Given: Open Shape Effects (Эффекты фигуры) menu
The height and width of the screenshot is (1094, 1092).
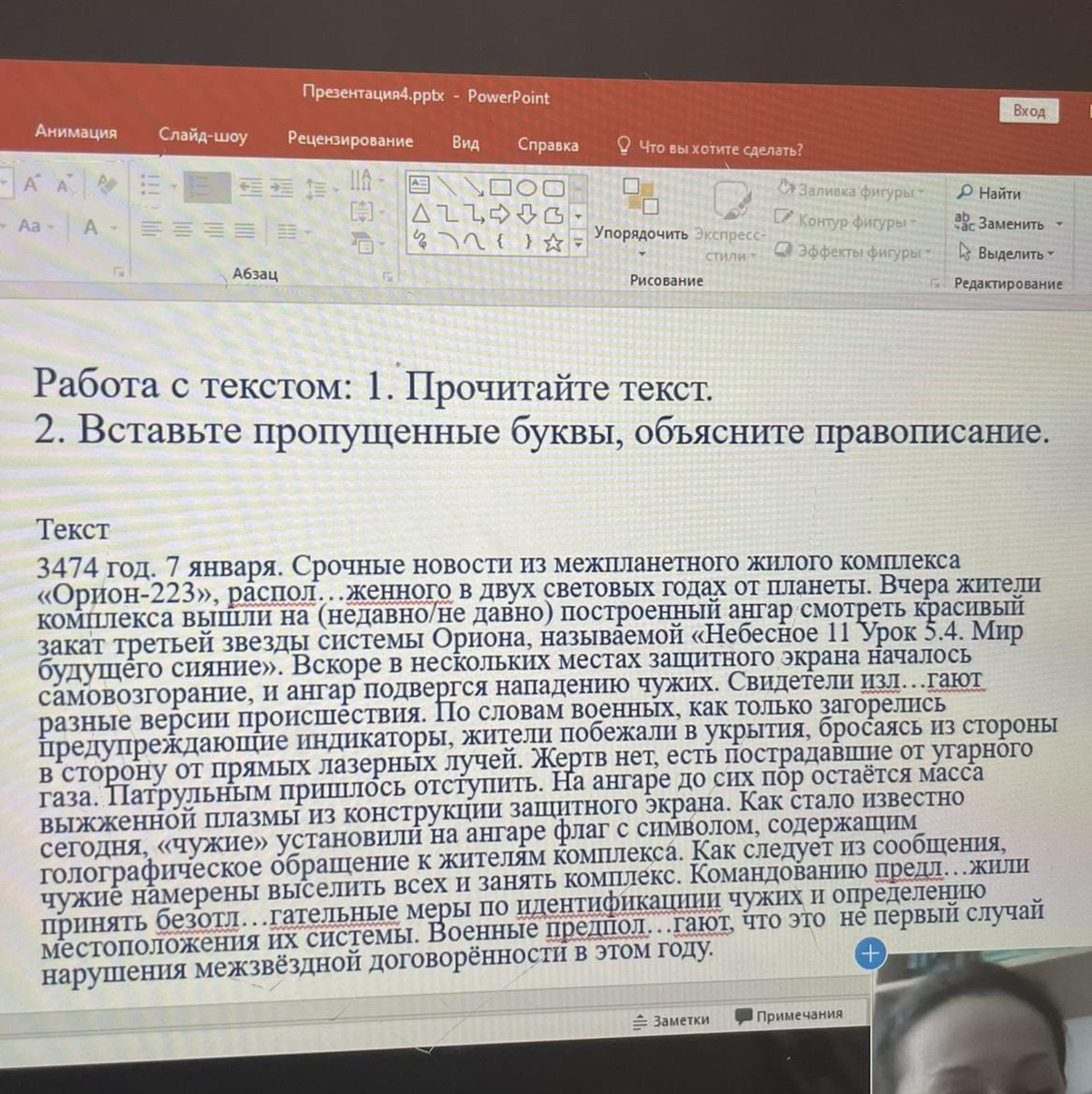Looking at the screenshot, I should tap(854, 251).
